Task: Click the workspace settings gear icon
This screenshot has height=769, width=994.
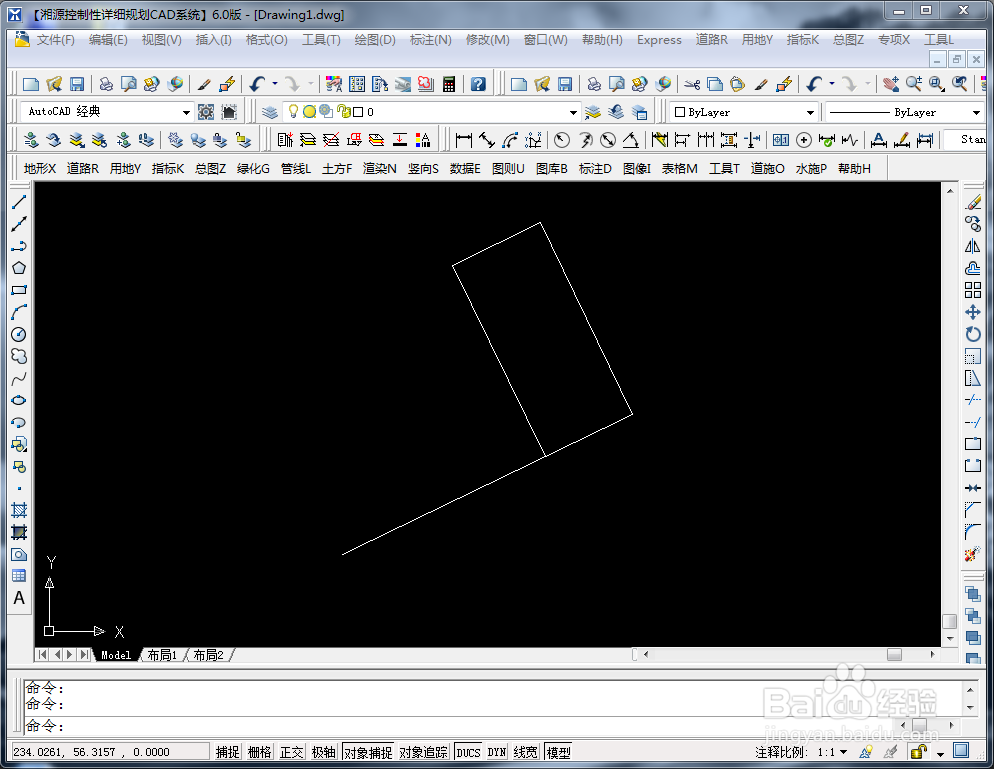Action: point(206,112)
